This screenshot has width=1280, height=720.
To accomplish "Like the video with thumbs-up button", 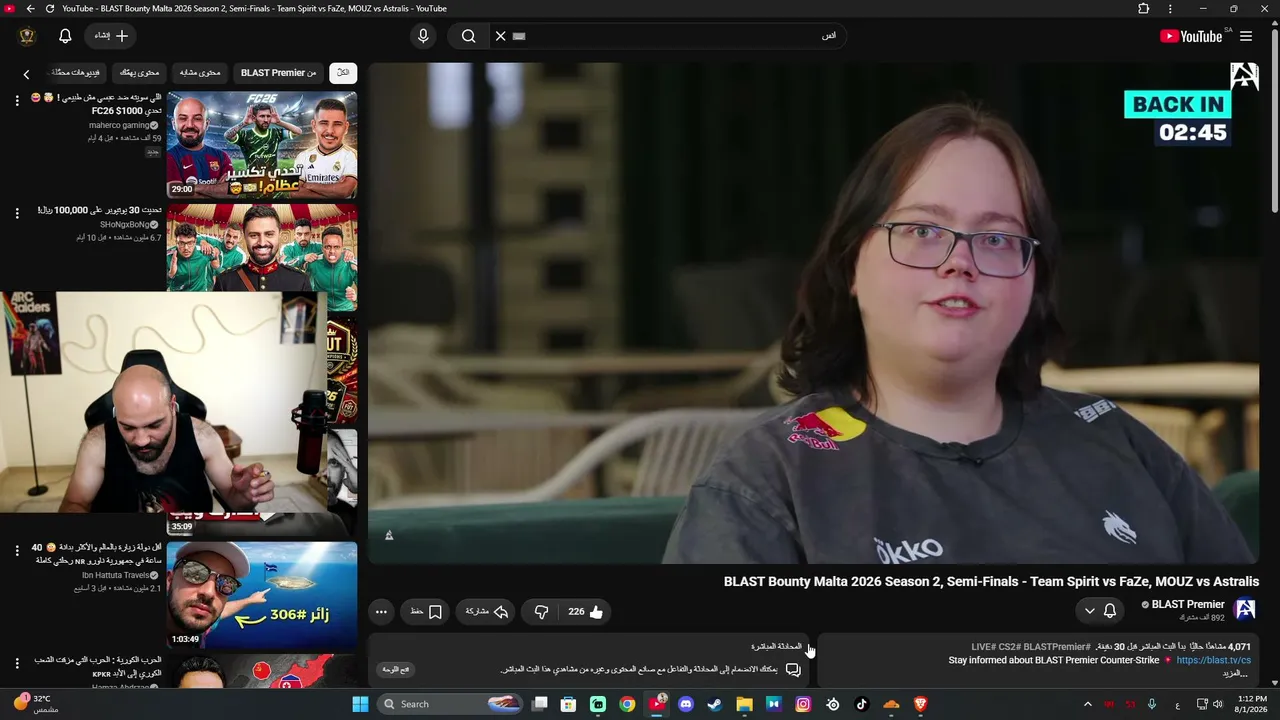I will [x=586, y=612].
